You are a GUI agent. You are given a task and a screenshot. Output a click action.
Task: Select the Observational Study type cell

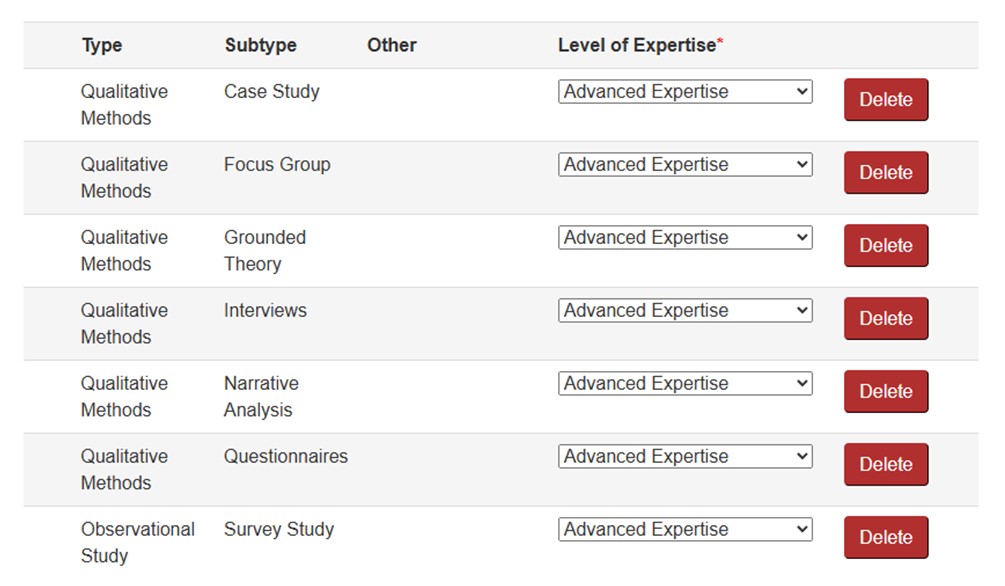137,542
